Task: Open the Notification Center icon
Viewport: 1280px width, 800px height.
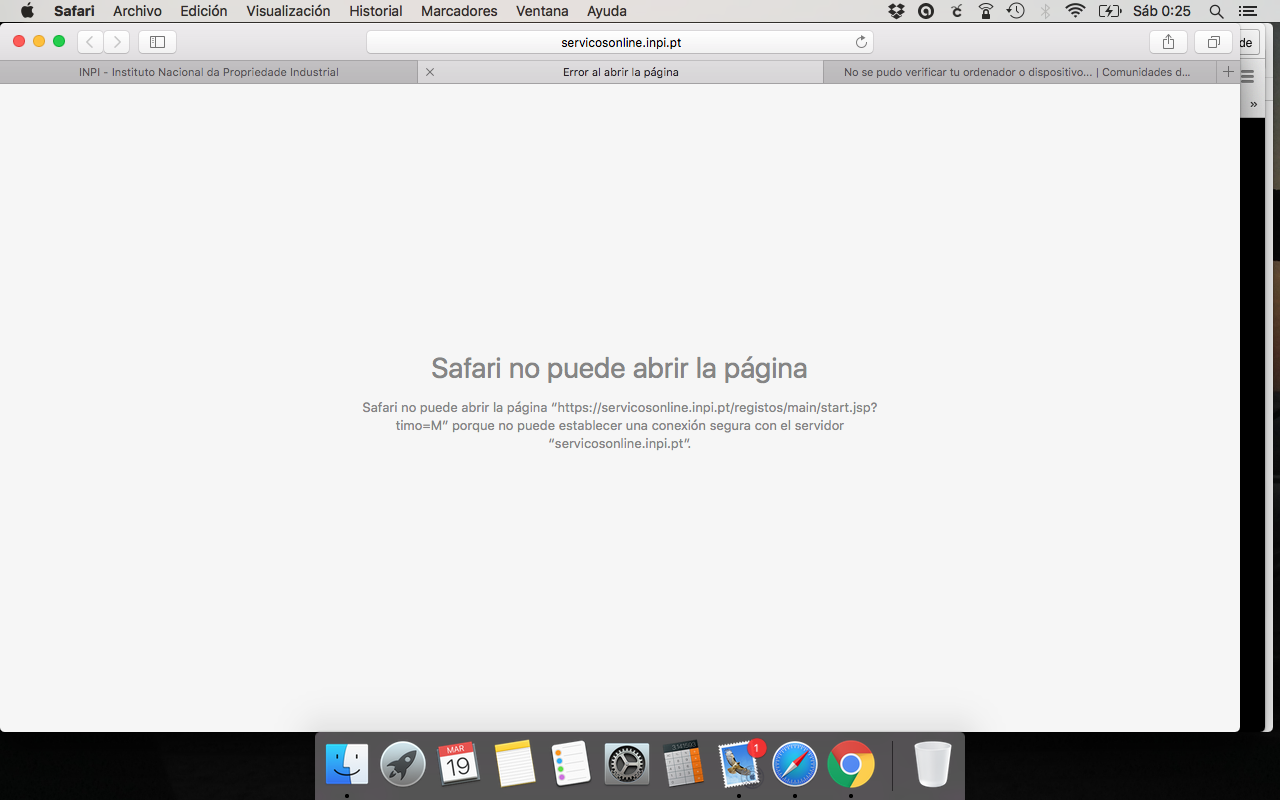Action: (1247, 11)
